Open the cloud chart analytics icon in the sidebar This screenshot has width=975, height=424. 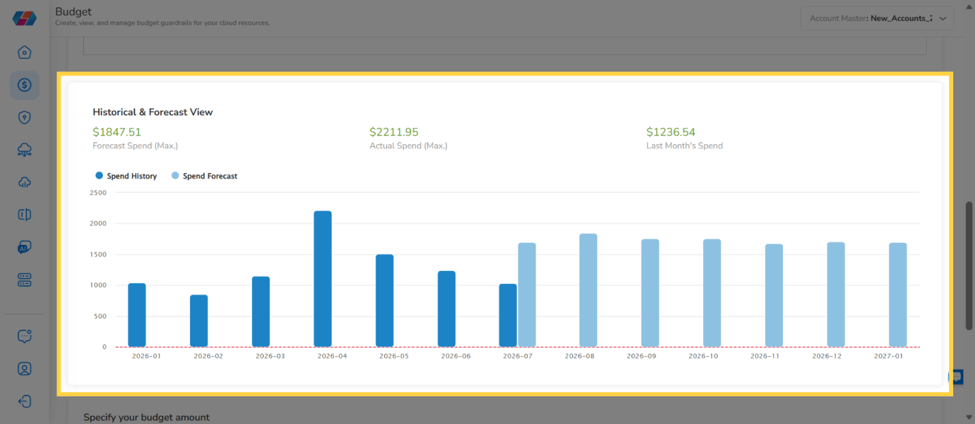click(x=24, y=182)
